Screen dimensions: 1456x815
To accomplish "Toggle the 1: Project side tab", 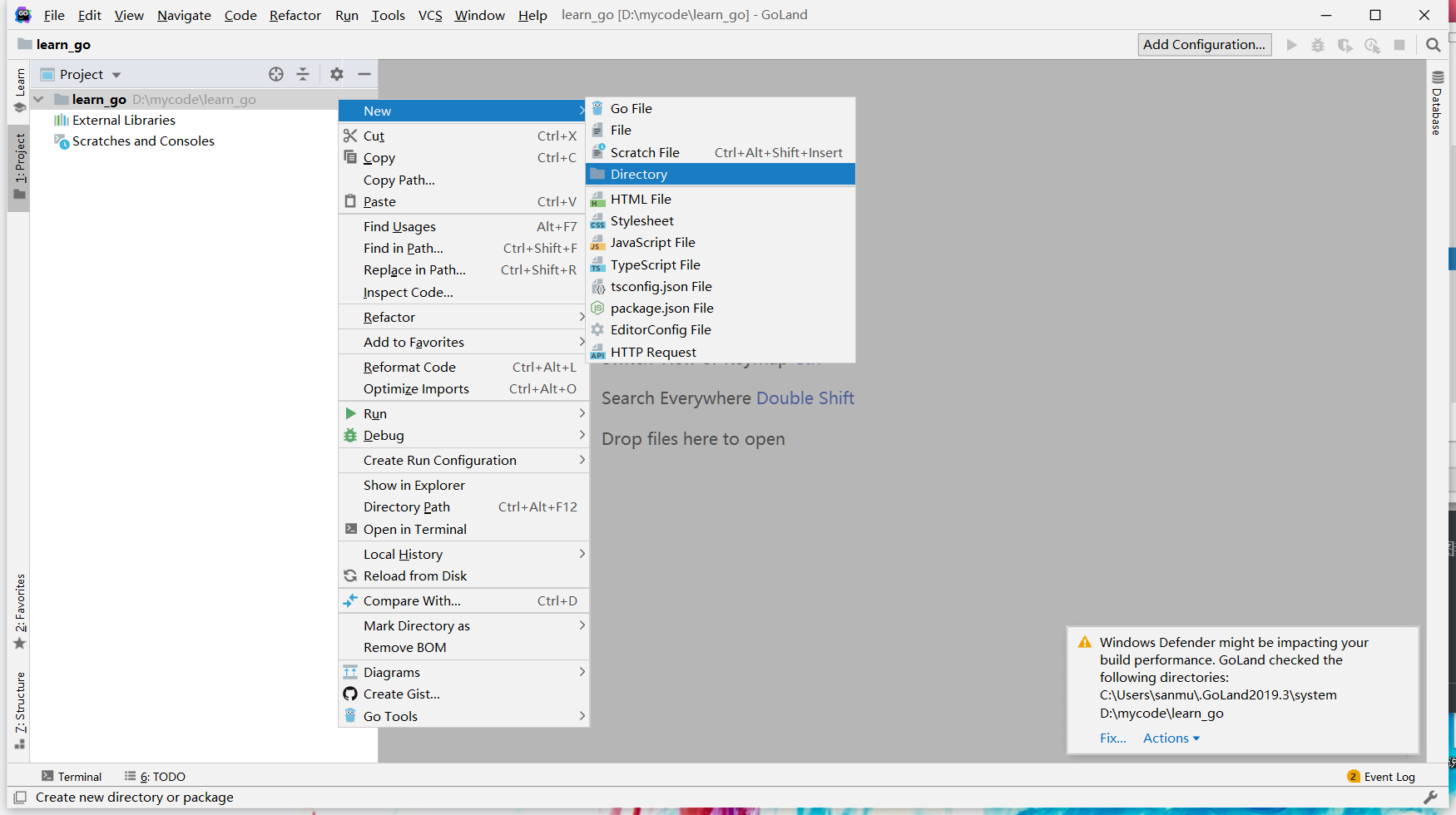I will point(20,166).
